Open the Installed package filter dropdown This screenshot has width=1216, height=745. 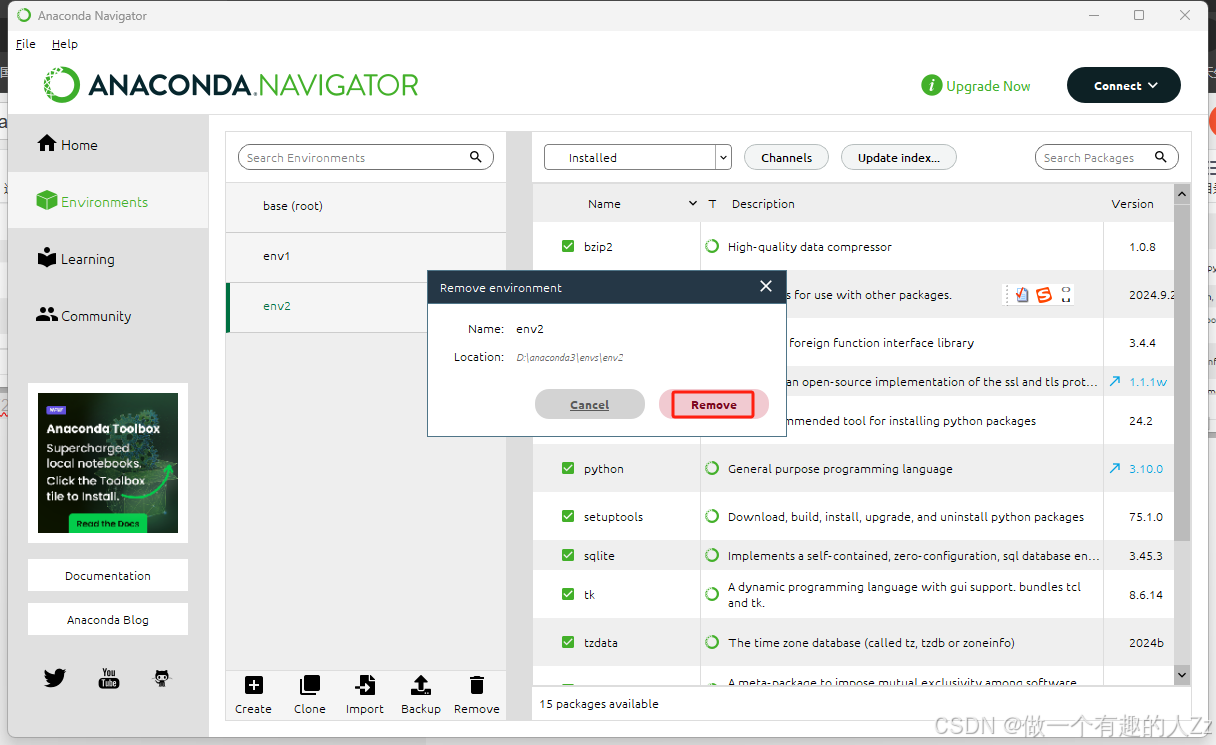point(638,157)
